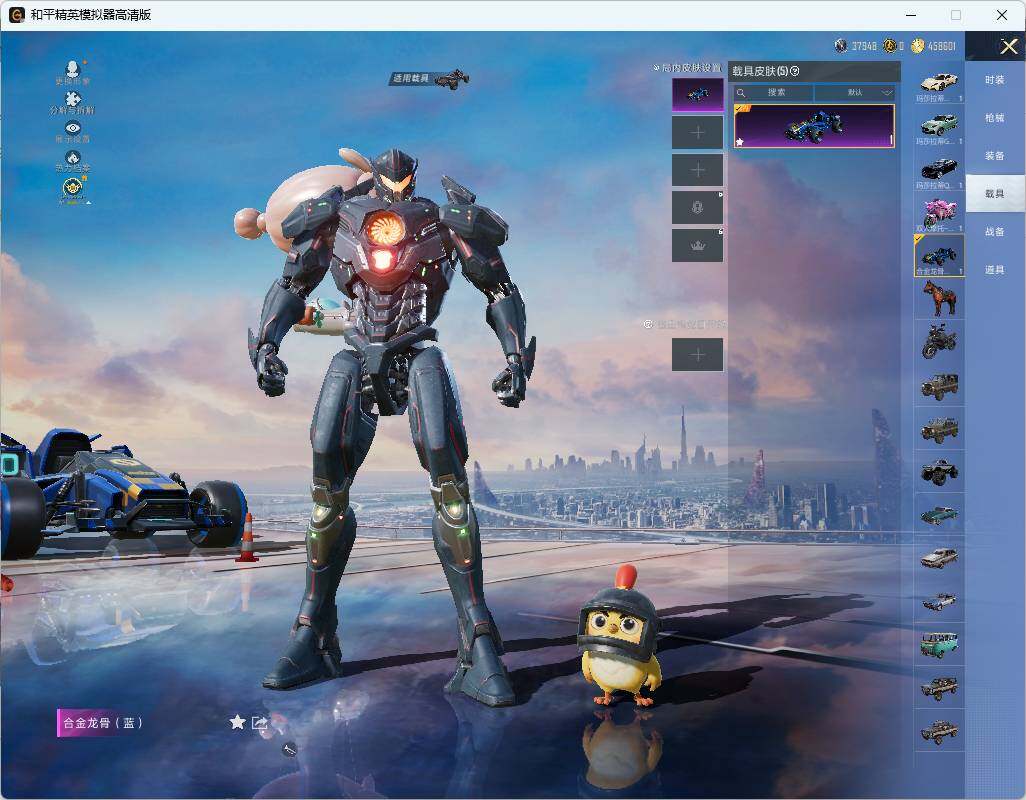Viewport: 1026px width, 800px height.
Task: Click the 适用载具 applicable vehicle icon
Action: coord(451,78)
